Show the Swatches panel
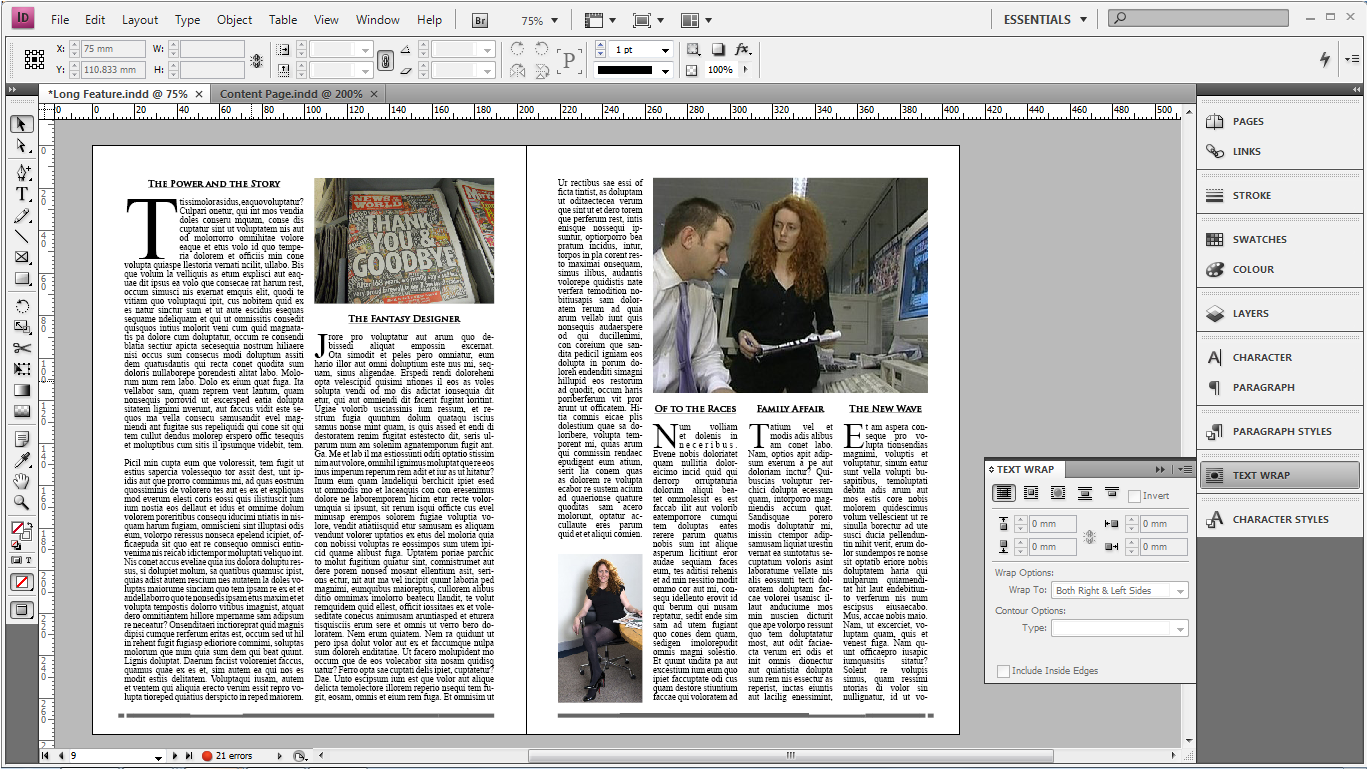 pyautogui.click(x=1259, y=239)
